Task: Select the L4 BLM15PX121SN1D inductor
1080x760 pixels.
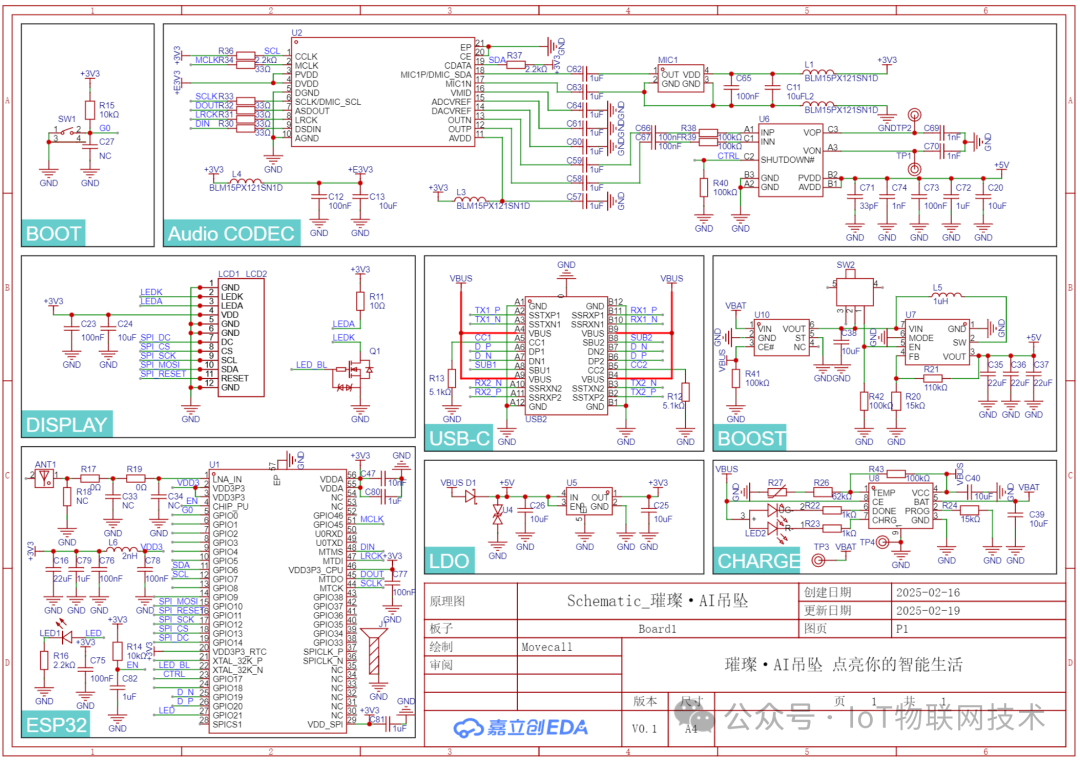Action: [246, 181]
